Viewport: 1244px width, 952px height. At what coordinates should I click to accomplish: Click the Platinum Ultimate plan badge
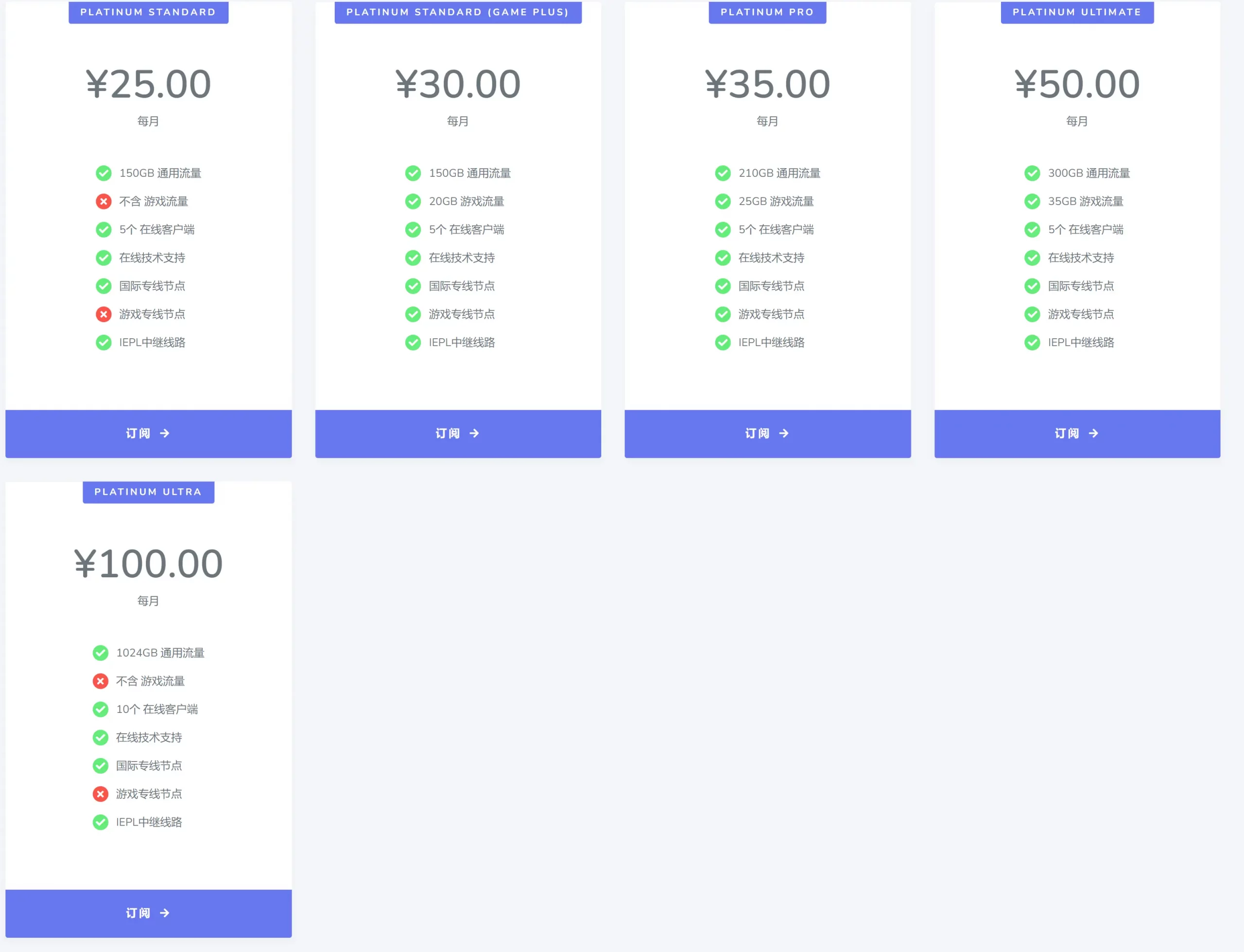coord(1077,12)
